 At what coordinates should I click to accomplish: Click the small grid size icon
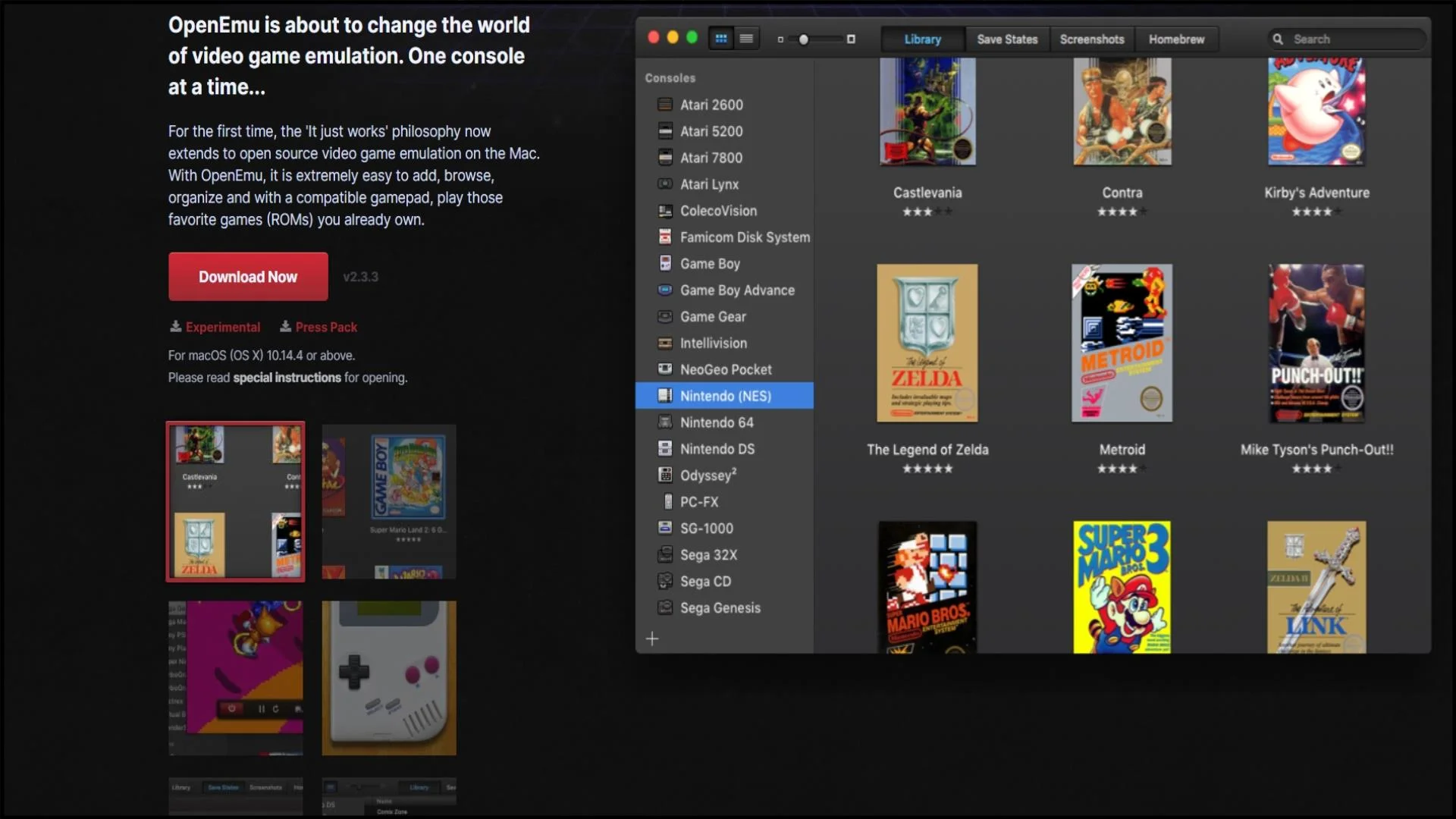[780, 39]
